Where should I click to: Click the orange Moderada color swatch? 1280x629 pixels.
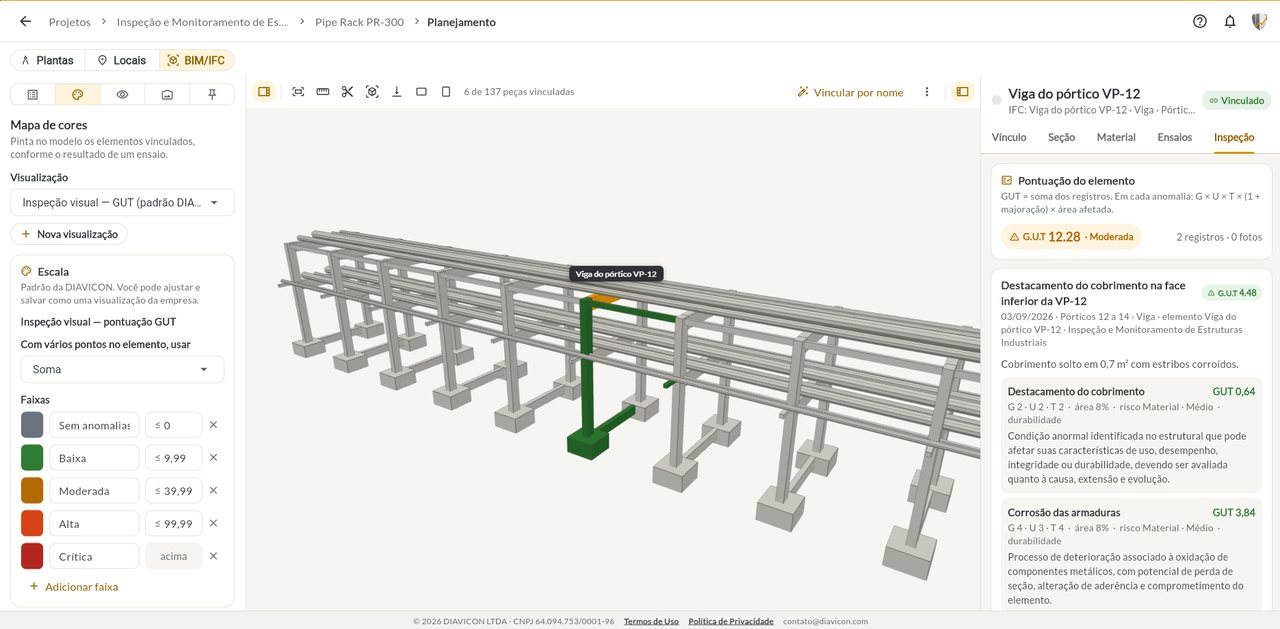(x=32, y=491)
